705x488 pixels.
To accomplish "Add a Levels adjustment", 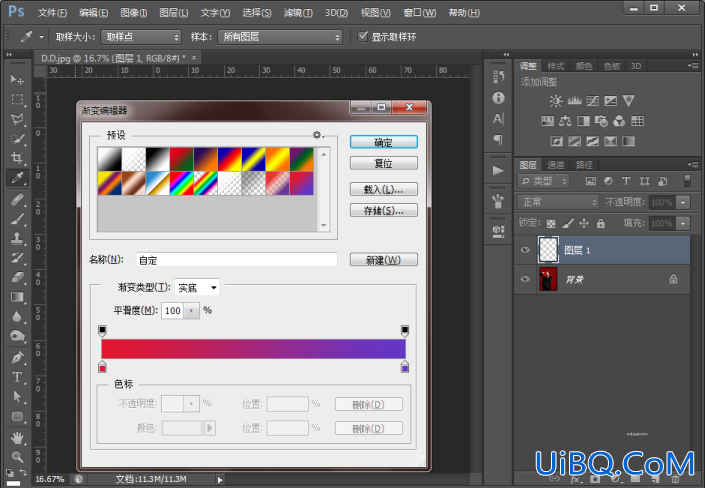I will coord(574,100).
